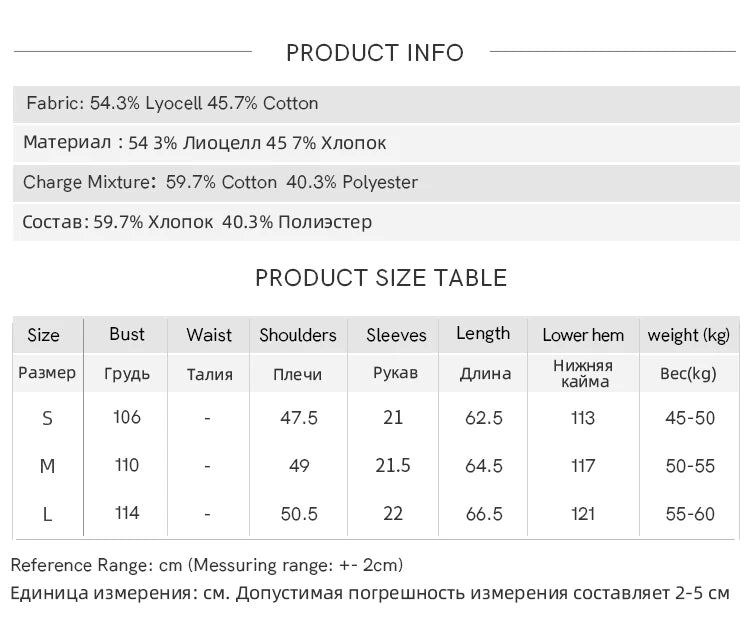
Task: Click the Состав Хлопок Полиэстер row
Action: pos(376,222)
